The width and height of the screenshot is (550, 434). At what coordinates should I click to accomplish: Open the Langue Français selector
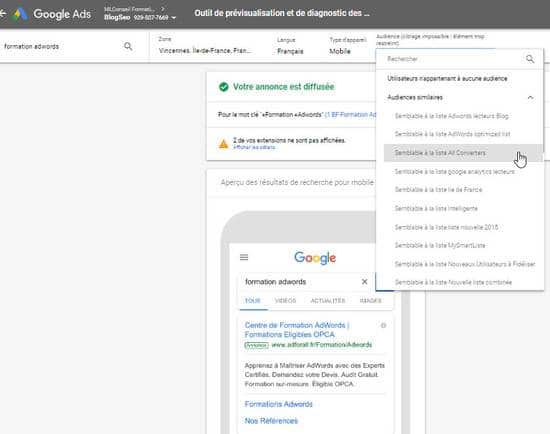point(290,46)
